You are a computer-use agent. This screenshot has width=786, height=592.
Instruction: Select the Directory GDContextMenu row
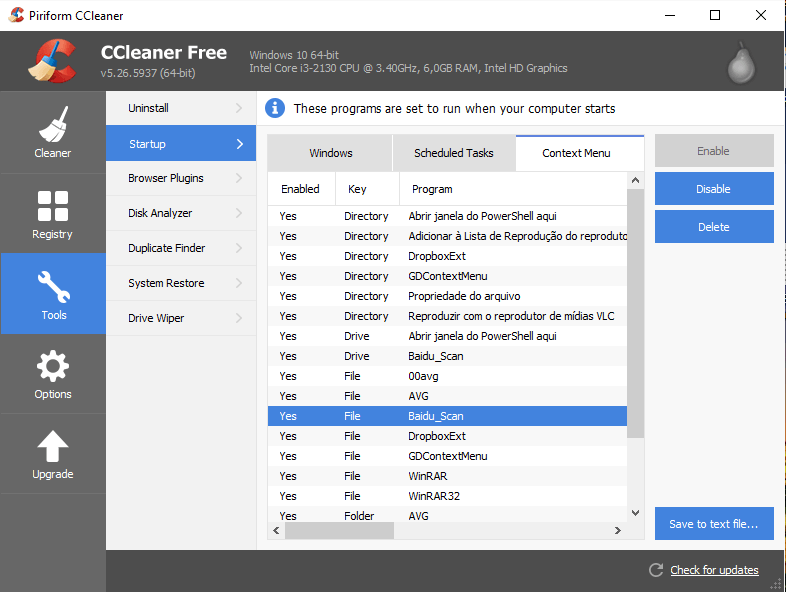(x=447, y=276)
